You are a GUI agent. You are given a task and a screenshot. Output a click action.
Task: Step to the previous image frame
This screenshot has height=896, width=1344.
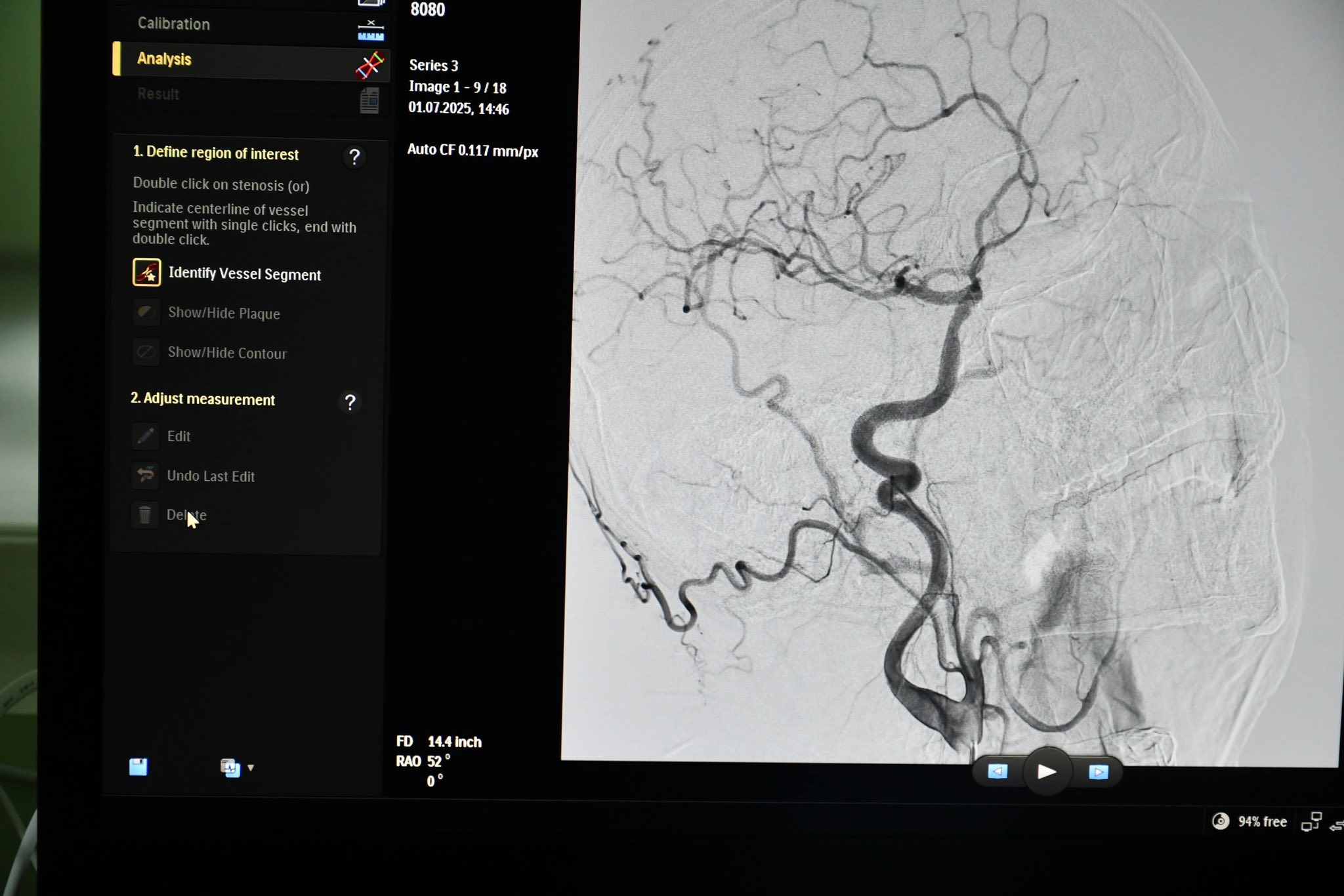pos(997,771)
